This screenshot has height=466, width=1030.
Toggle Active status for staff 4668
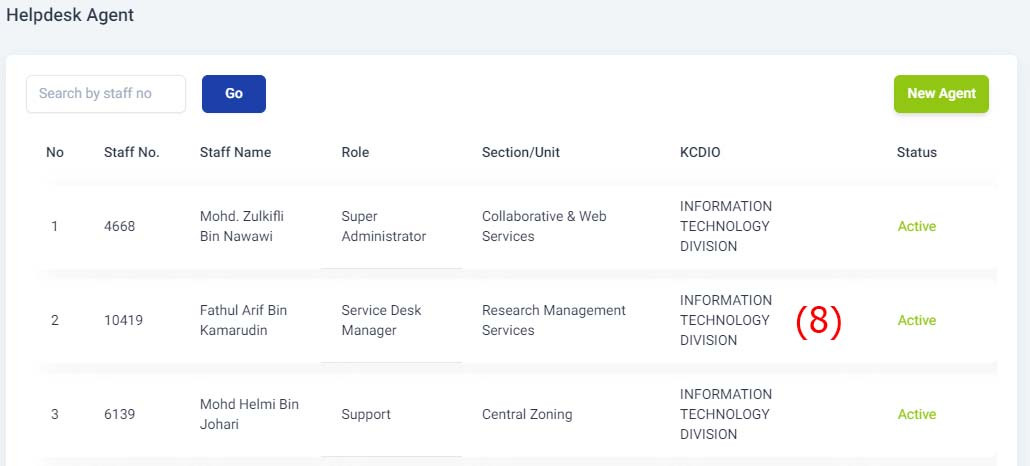point(917,226)
